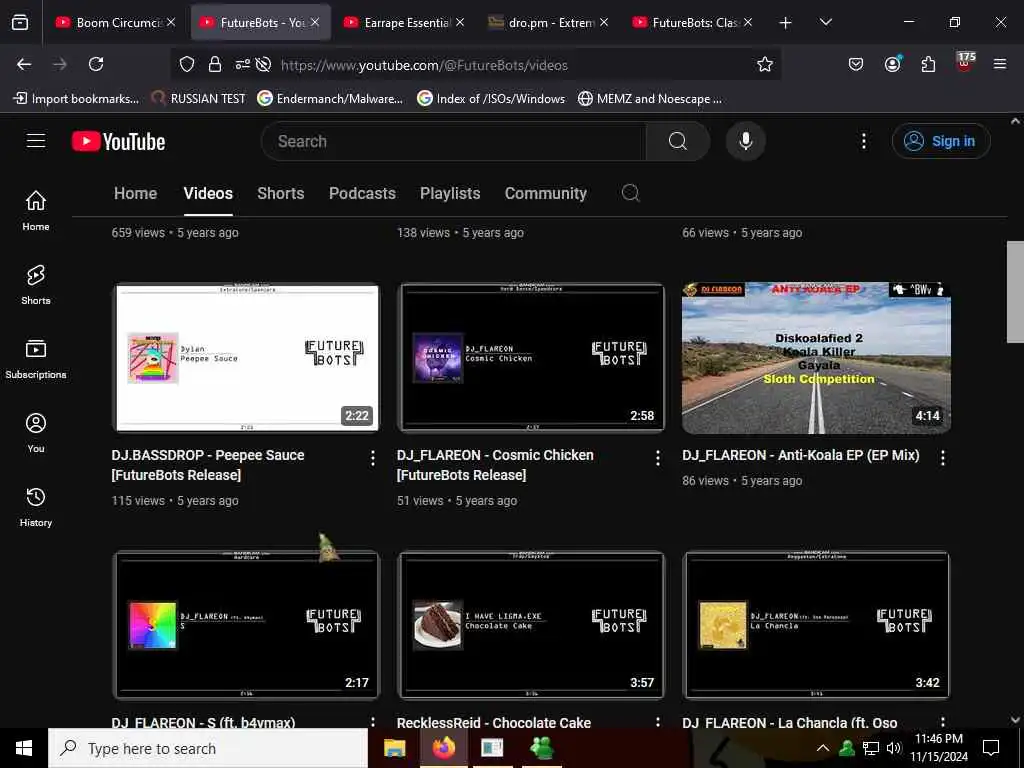Open a new browser tab
1024x768 pixels.
point(785,23)
